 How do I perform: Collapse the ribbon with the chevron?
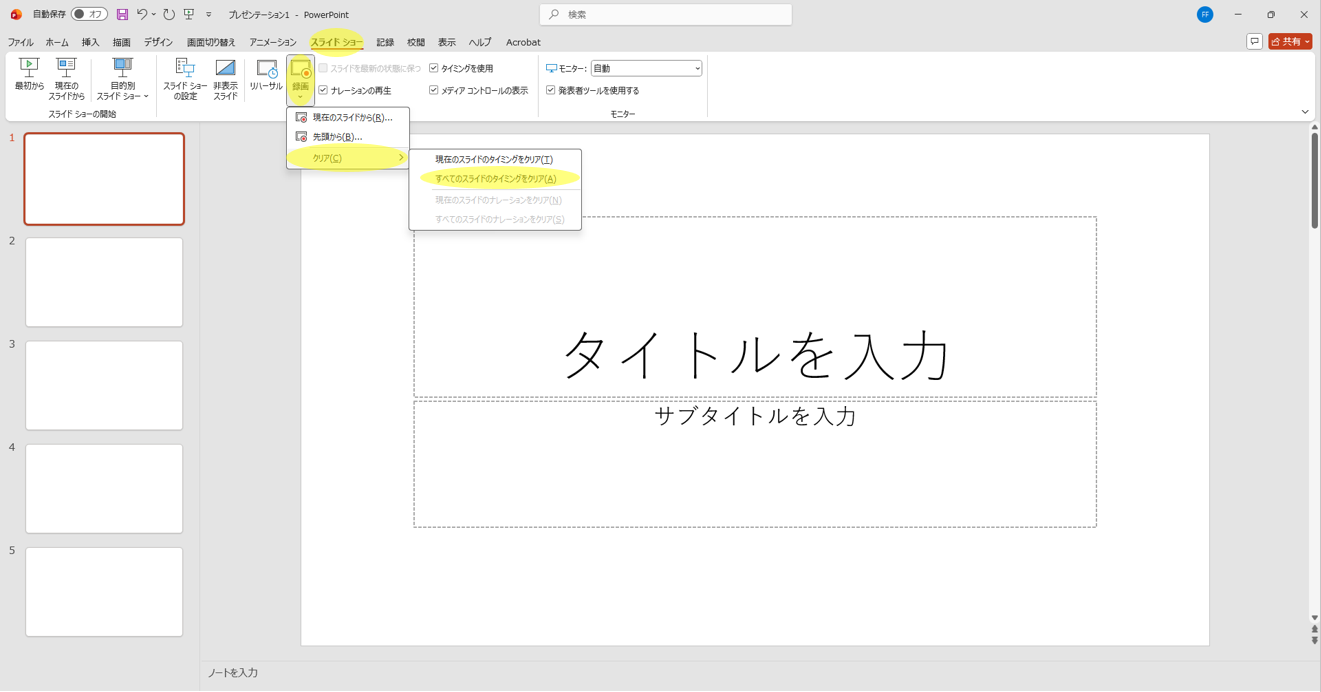pos(1304,112)
